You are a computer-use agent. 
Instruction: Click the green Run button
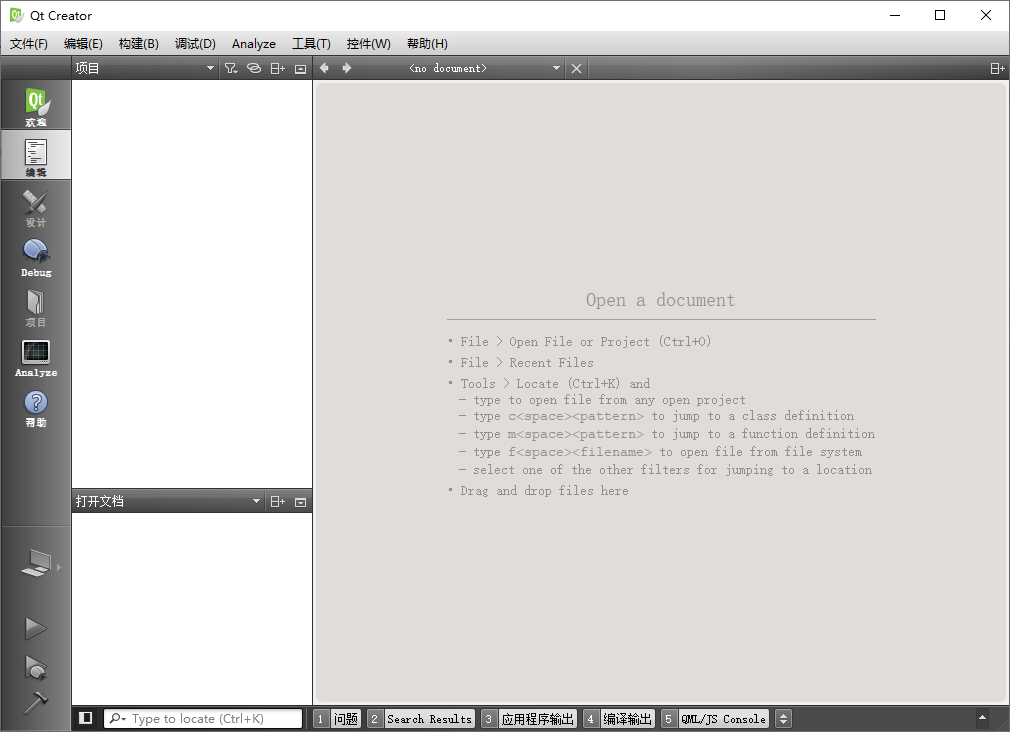pyautogui.click(x=35, y=628)
